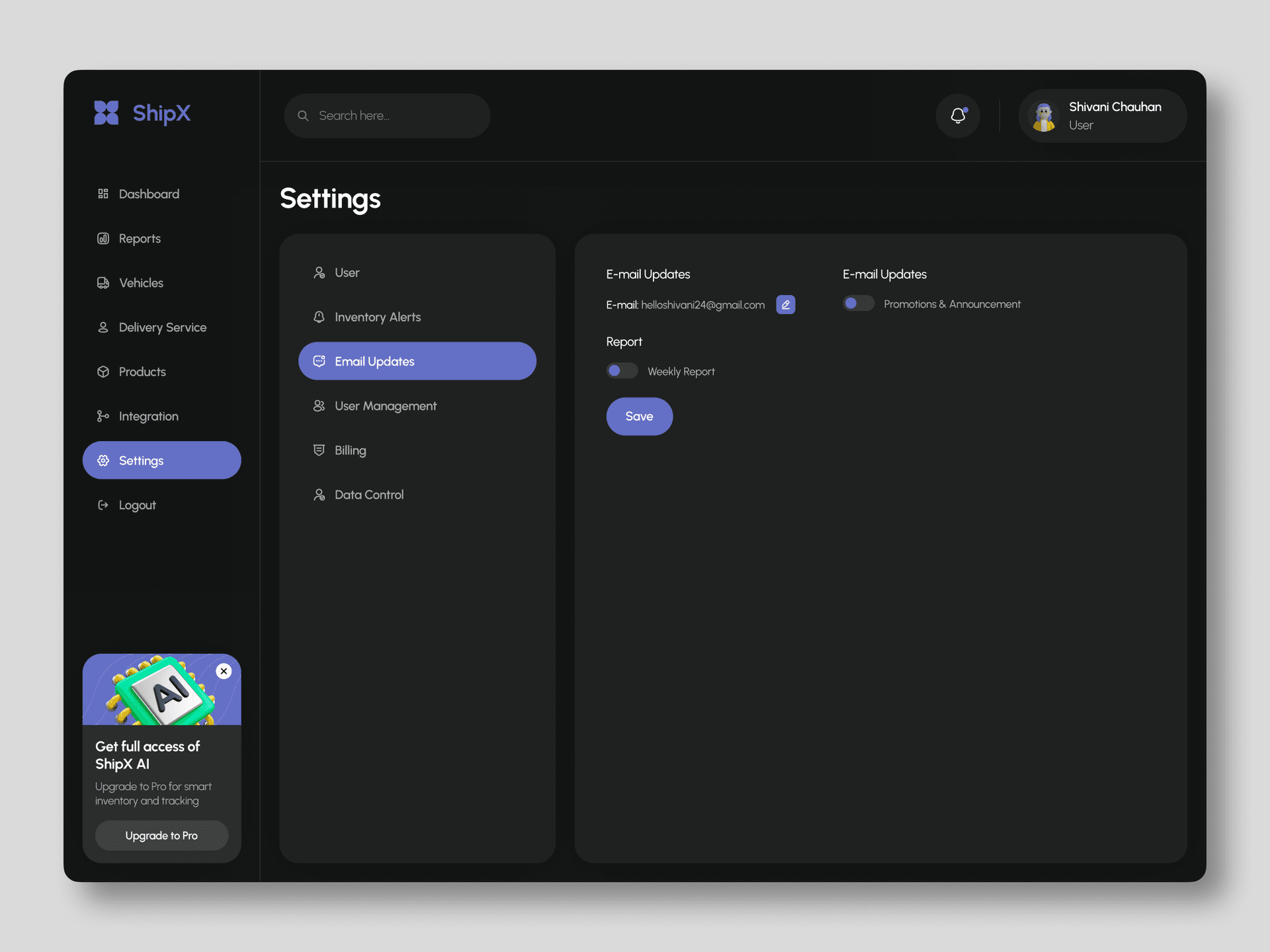Screen dimensions: 1270x952
Task: Open Delivery Service in sidebar
Action: (151, 327)
